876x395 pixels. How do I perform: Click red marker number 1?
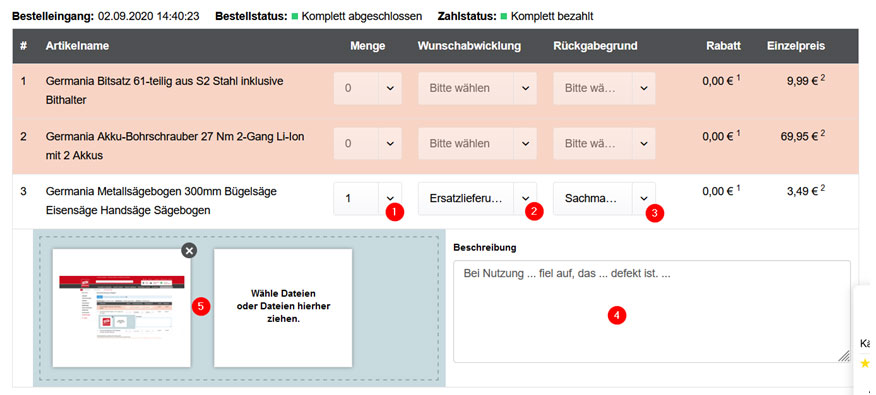[395, 211]
